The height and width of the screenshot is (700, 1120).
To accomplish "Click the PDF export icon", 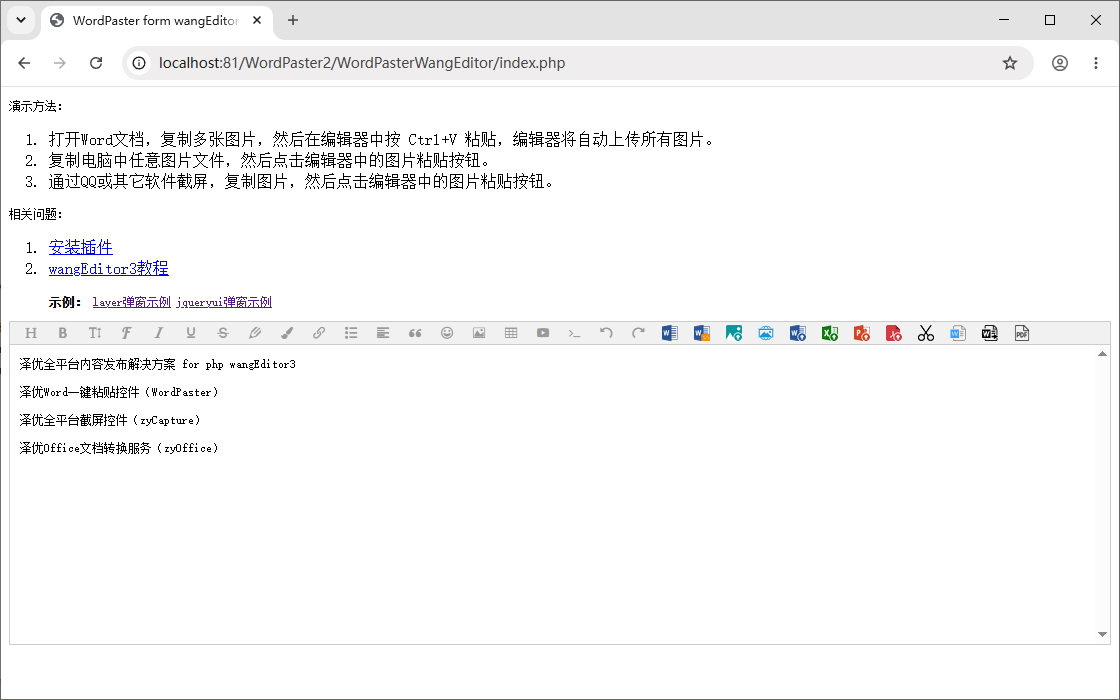I will point(1022,333).
